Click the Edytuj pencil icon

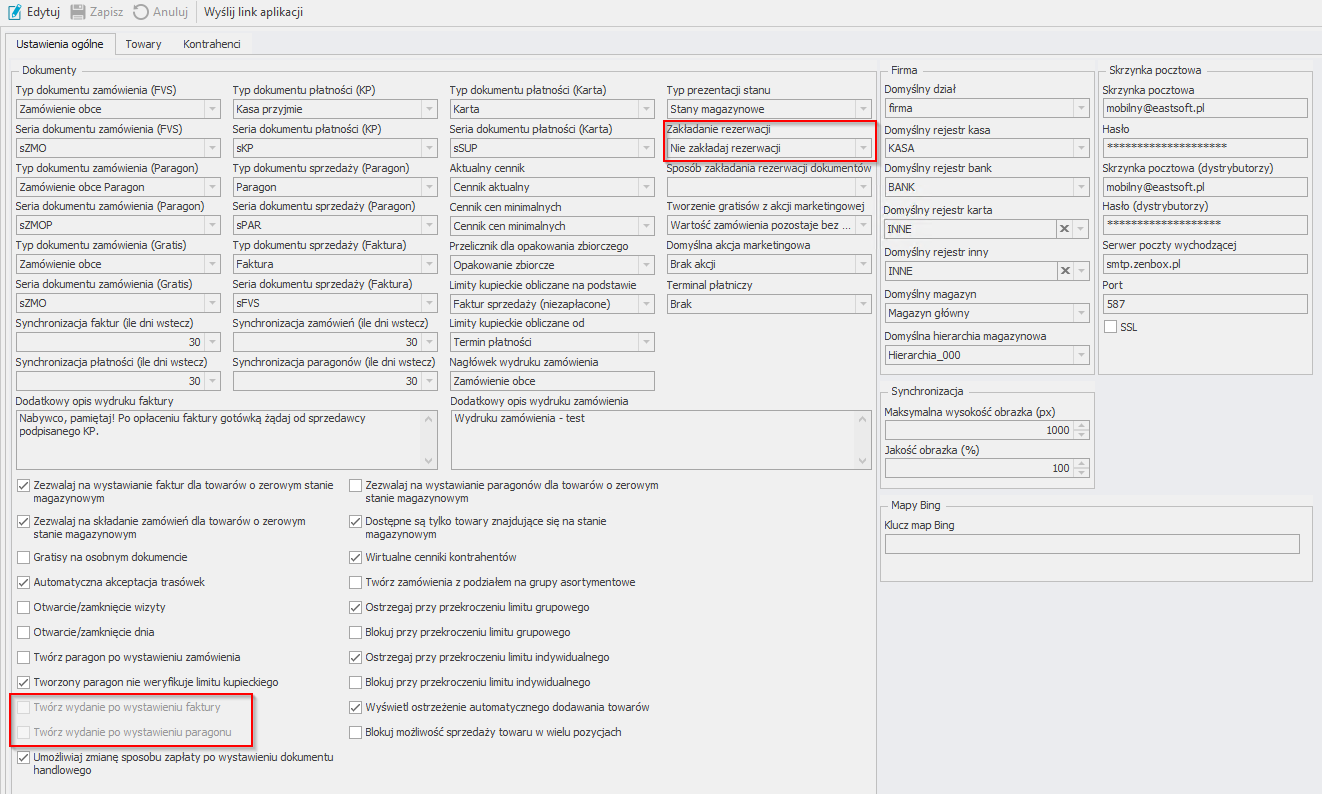pos(14,12)
